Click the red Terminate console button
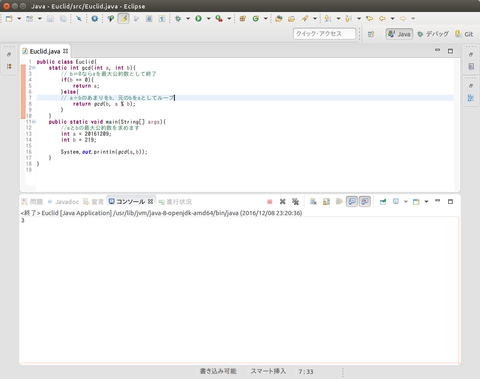Screen dimensions: 480x379 pyautogui.click(x=270, y=201)
